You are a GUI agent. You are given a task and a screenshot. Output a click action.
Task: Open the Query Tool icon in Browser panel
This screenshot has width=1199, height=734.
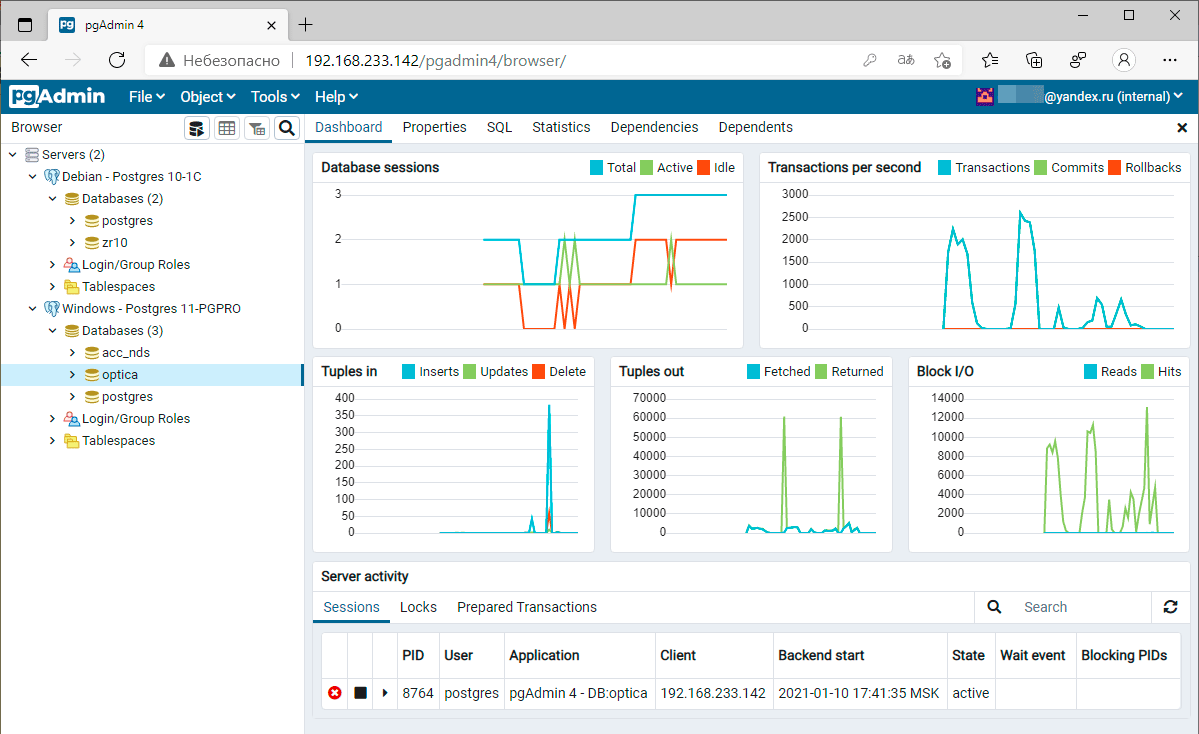197,128
